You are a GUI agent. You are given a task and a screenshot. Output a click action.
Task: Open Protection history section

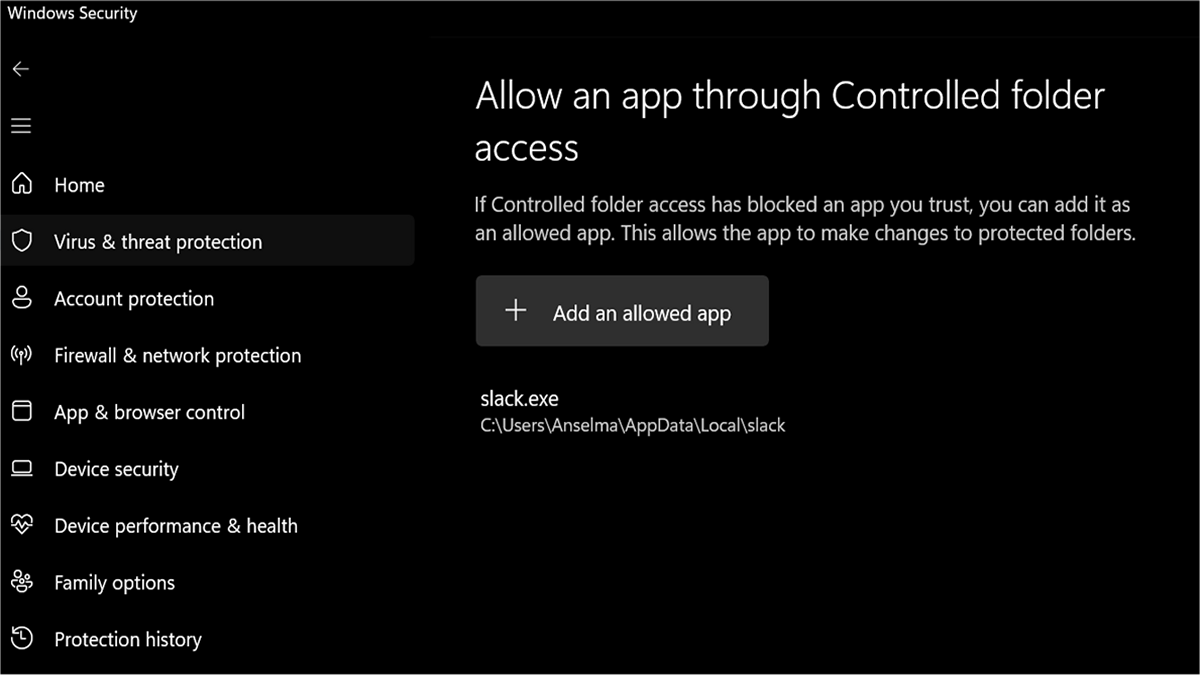128,640
